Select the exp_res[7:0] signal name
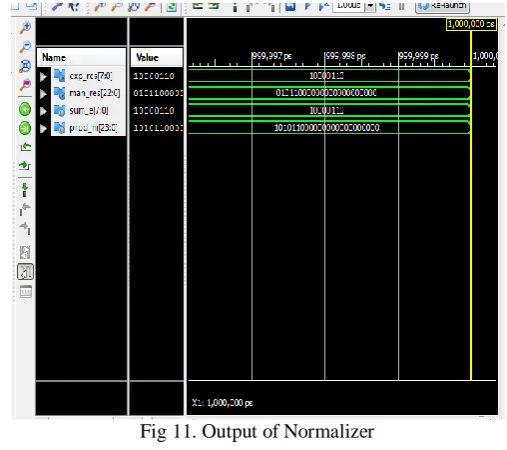The width and height of the screenshot is (507, 450). 91,76
